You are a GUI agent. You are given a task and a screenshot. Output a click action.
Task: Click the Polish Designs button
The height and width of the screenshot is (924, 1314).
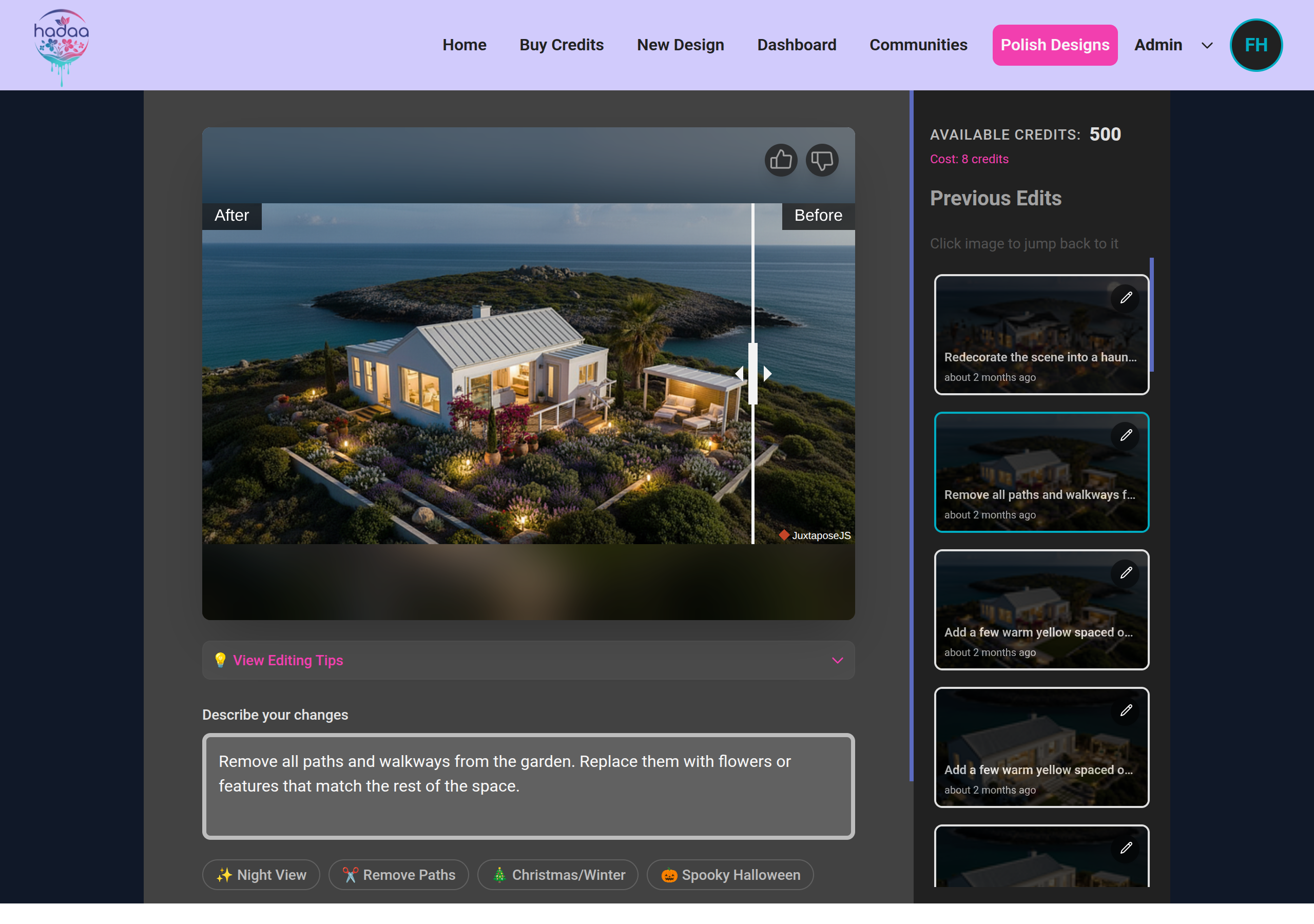point(1055,45)
